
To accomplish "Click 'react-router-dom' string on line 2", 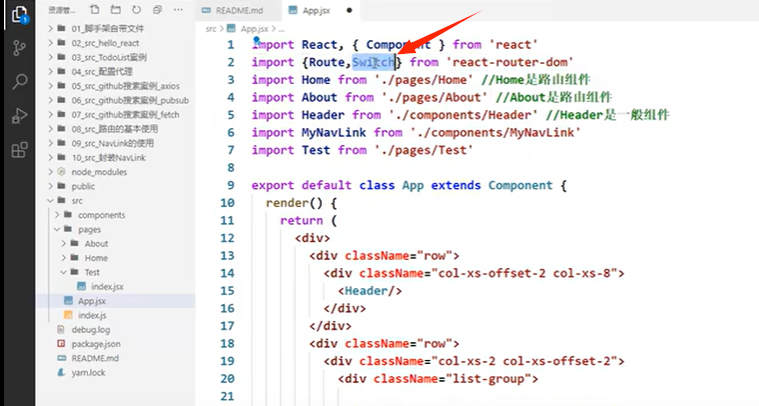I will point(510,62).
